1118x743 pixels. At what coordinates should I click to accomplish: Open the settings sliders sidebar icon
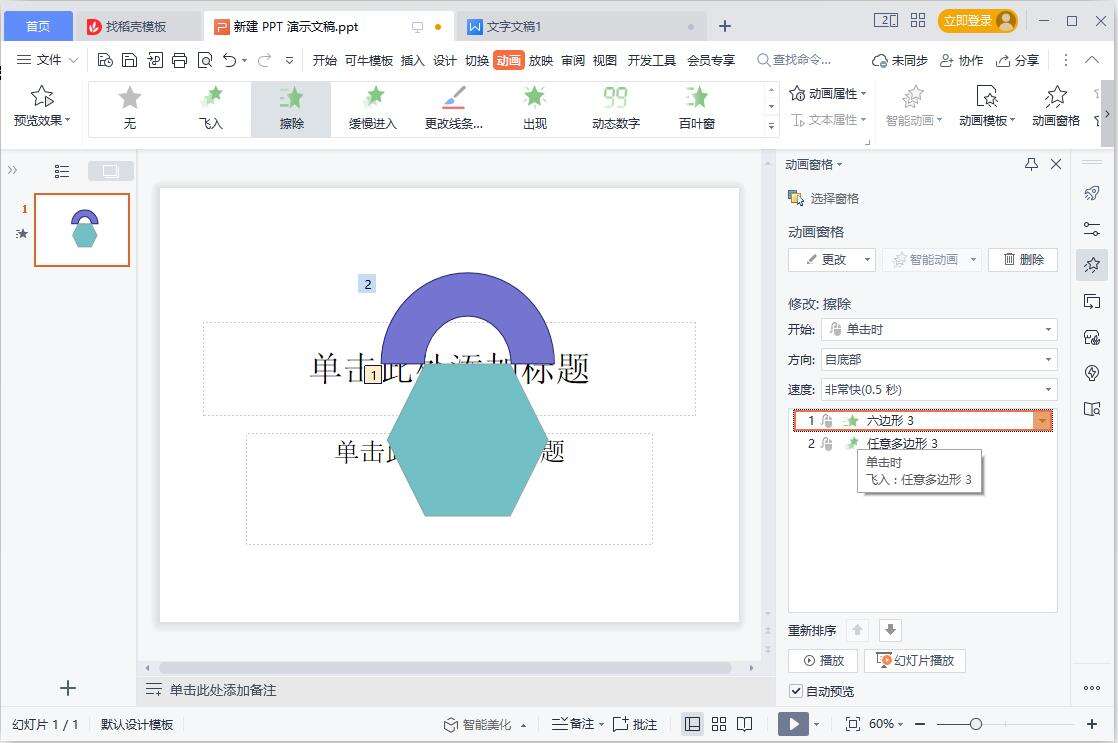tap(1092, 229)
